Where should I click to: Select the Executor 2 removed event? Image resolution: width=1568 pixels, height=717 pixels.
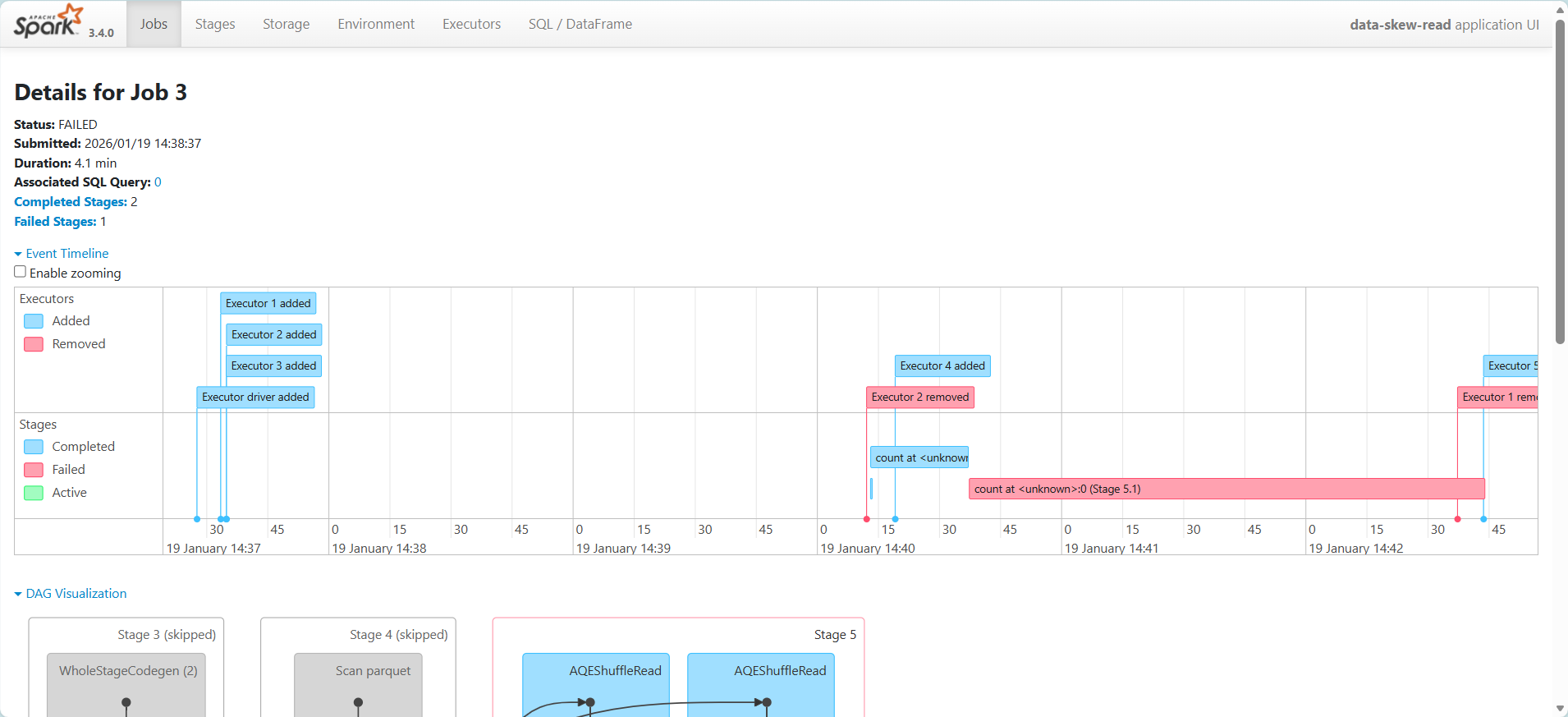pos(919,398)
